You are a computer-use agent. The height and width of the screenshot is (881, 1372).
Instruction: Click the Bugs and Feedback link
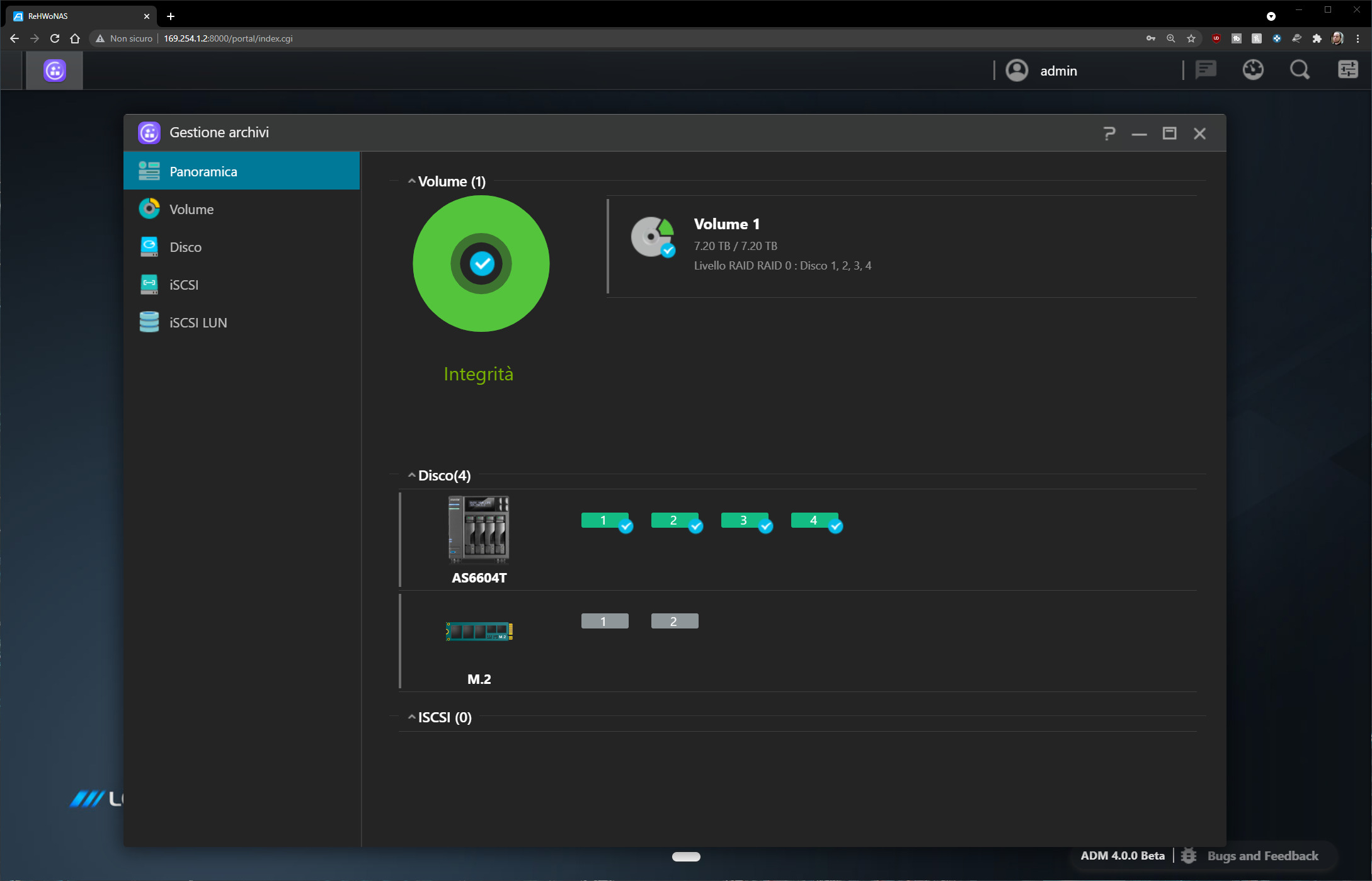(1262, 856)
